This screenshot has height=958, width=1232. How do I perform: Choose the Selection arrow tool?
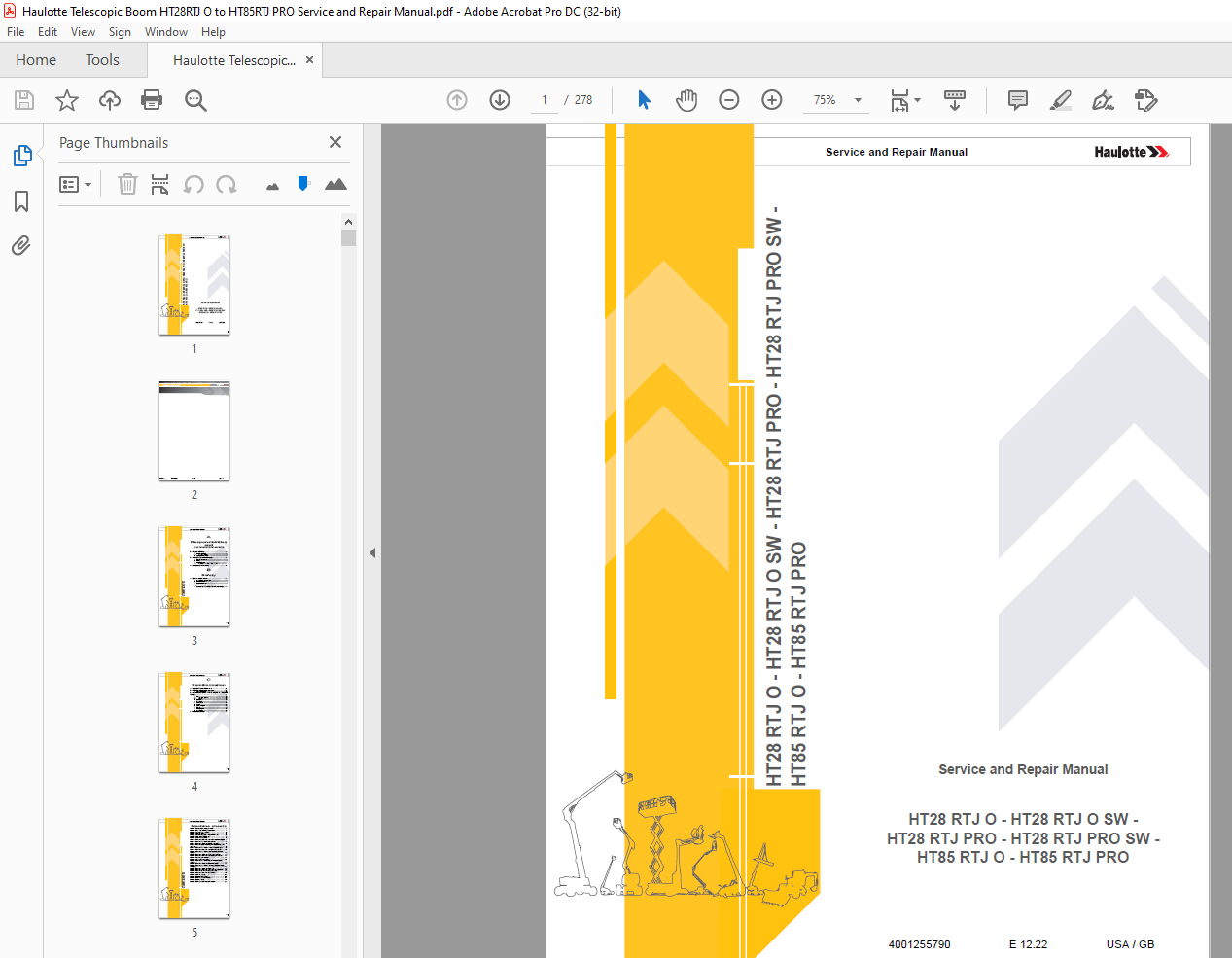click(x=644, y=100)
